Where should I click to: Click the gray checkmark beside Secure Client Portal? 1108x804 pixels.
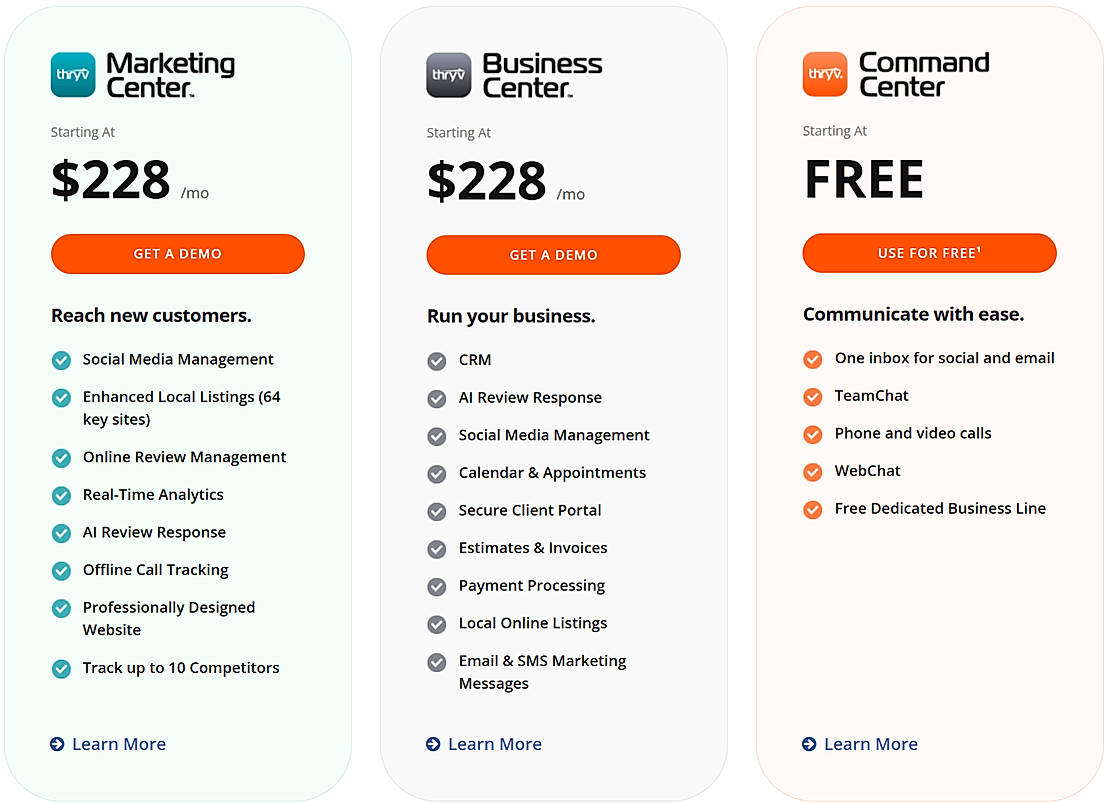[x=437, y=511]
